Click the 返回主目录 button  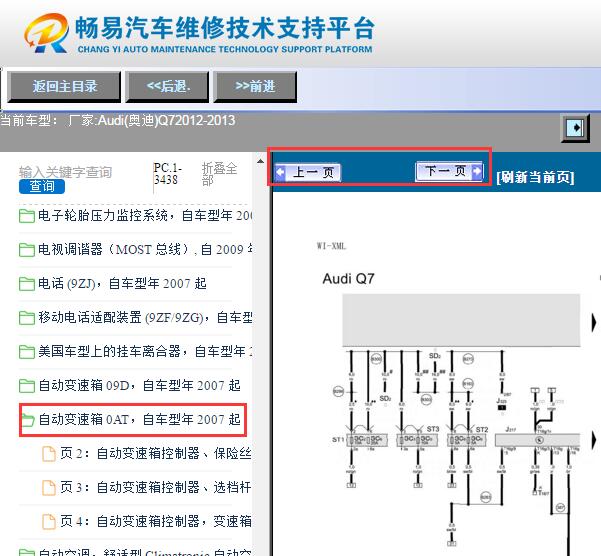[64, 87]
